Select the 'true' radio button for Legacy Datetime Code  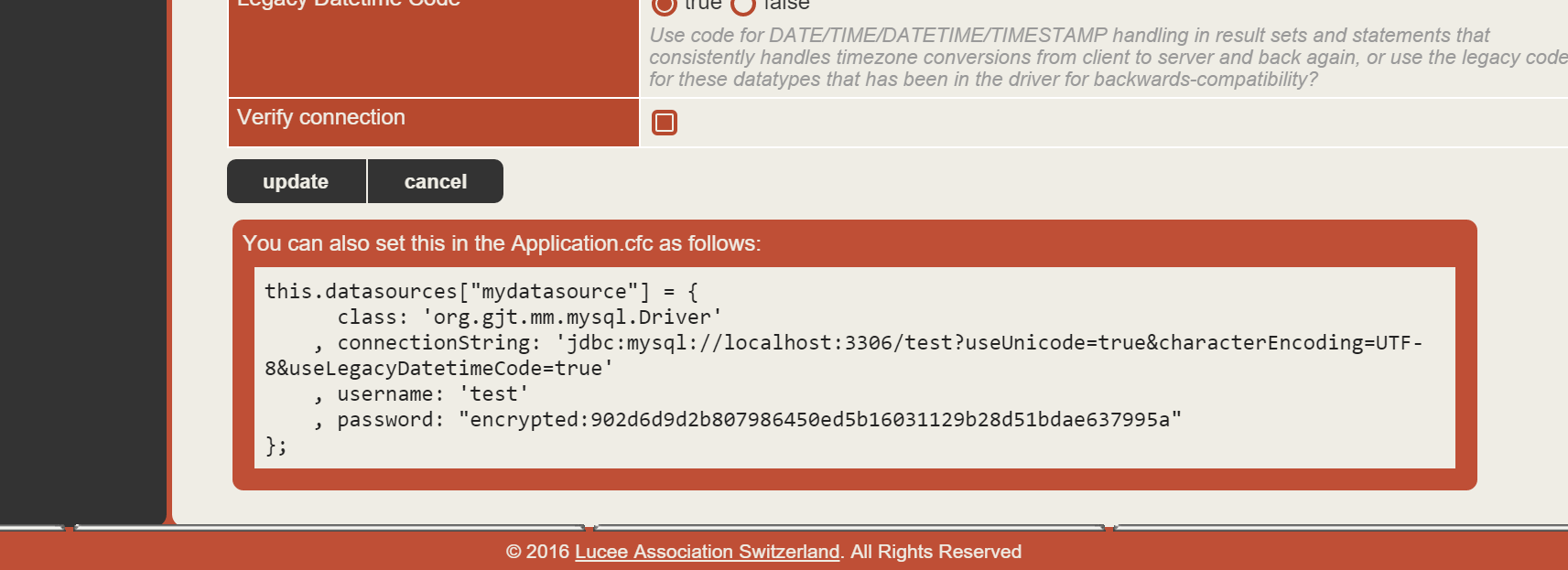pyautogui.click(x=665, y=5)
